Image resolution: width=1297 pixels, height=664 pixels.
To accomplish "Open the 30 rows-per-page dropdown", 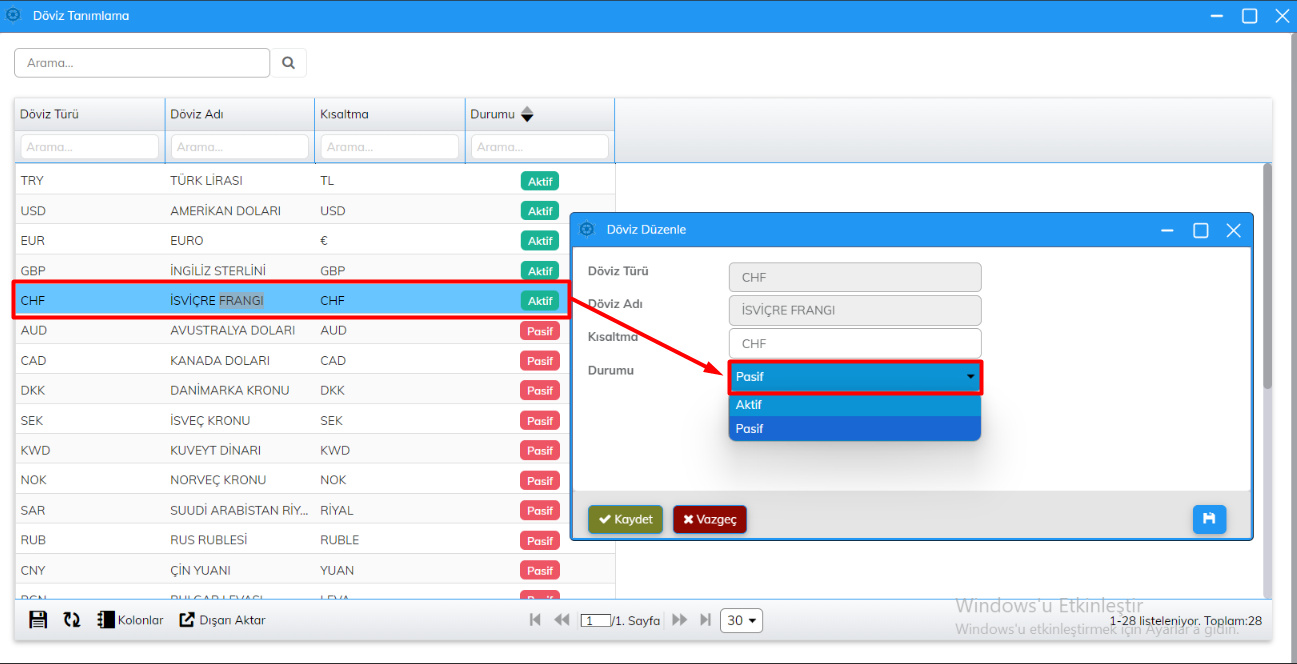I will pos(741,620).
